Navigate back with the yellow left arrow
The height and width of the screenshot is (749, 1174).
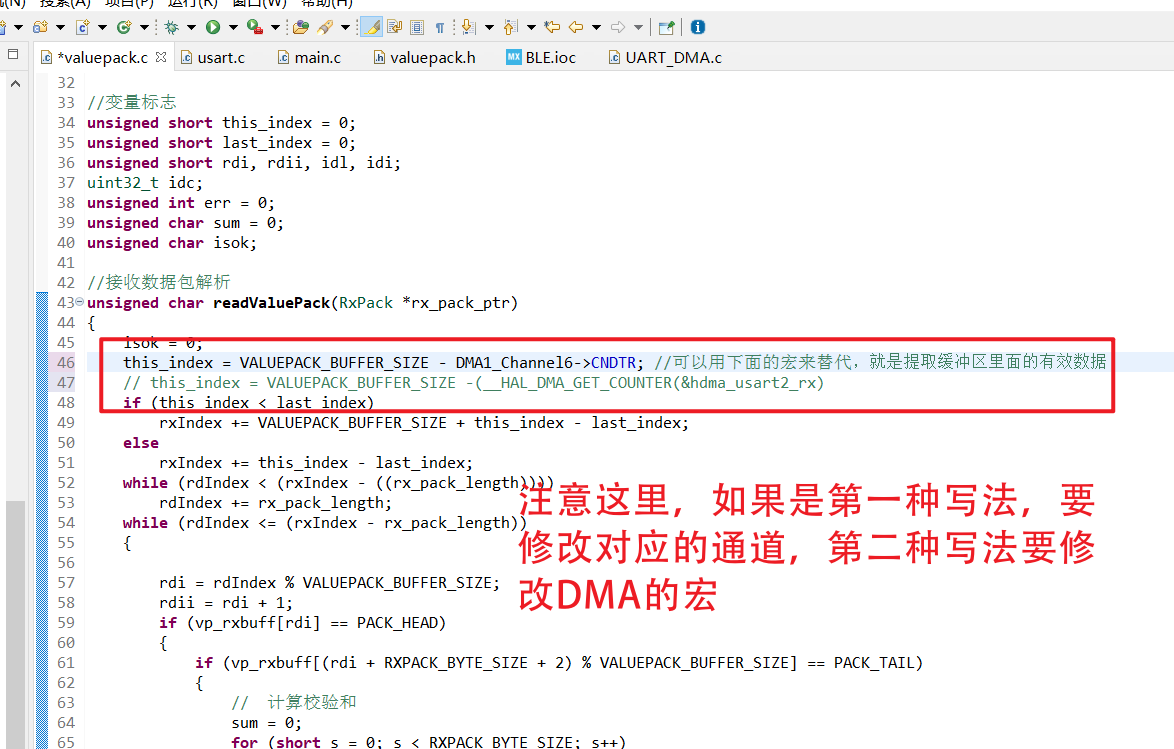576,28
